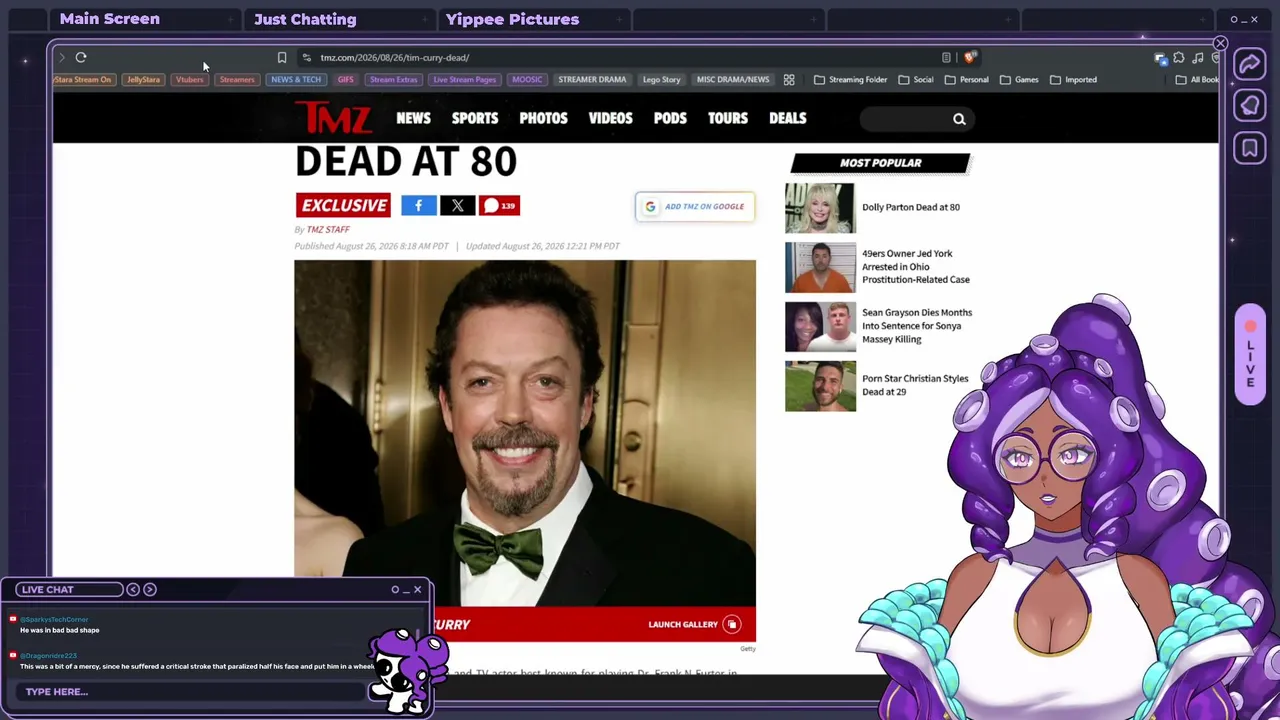
Task: Open the Sean Grayson Dies story
Action: [x=917, y=326]
